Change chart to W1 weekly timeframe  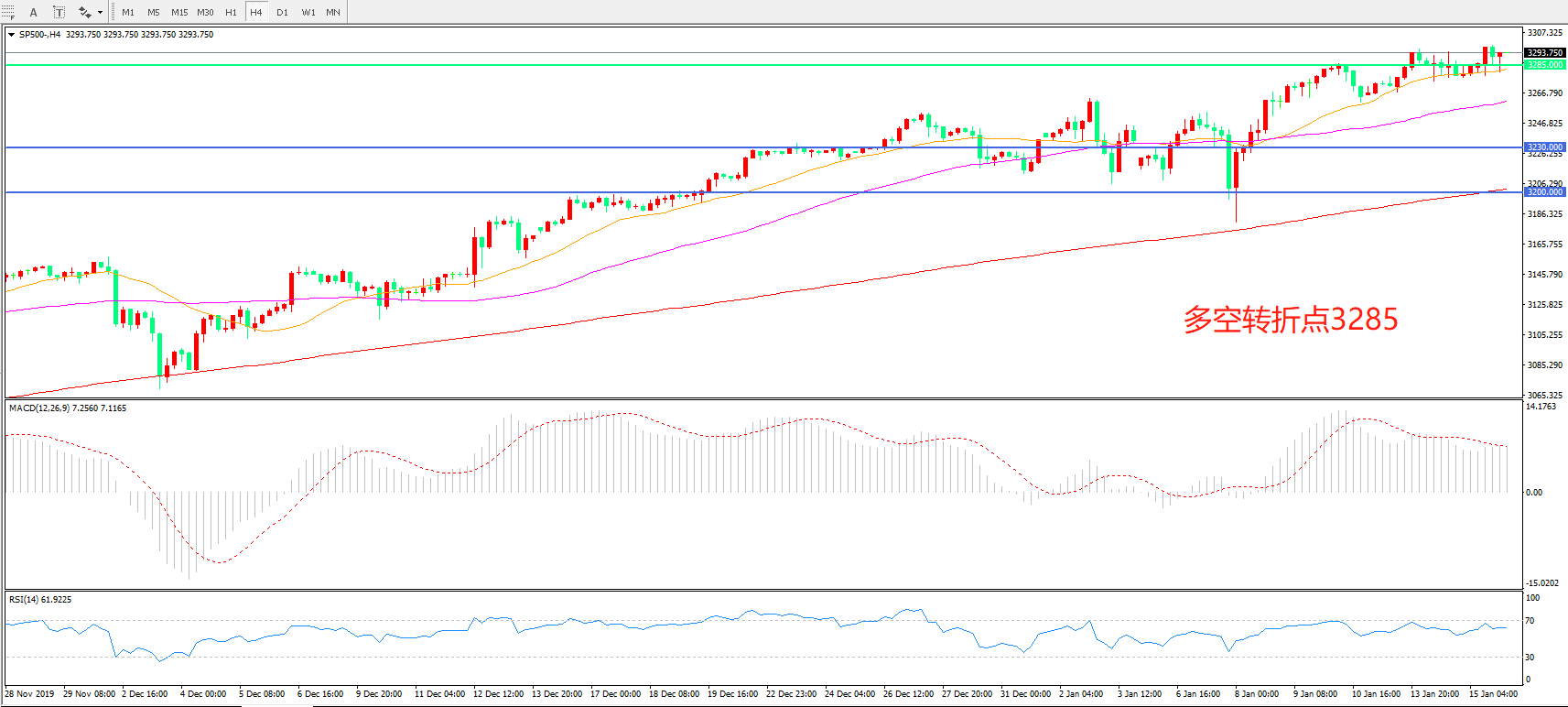pos(308,12)
